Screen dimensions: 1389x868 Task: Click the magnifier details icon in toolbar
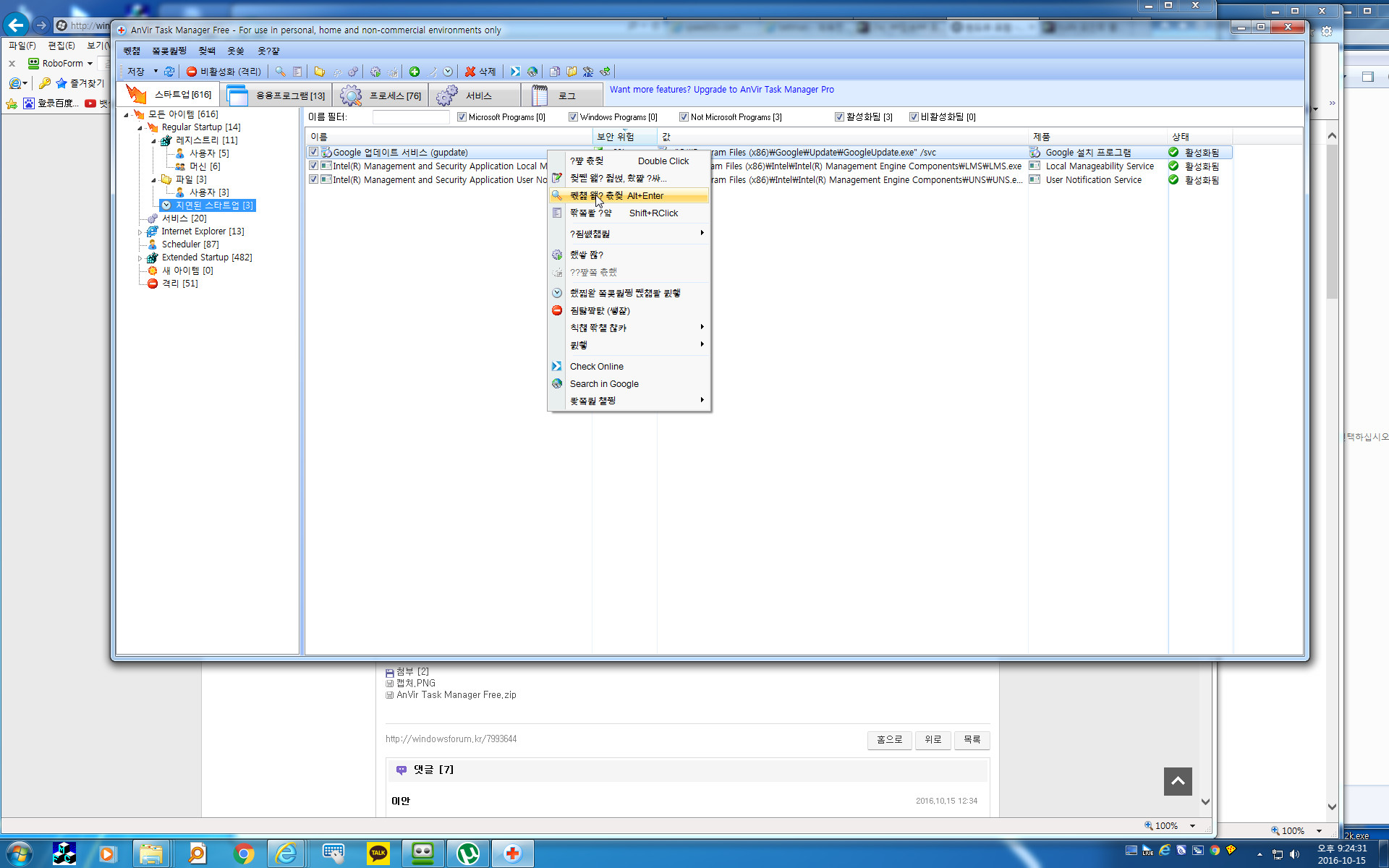[280, 72]
